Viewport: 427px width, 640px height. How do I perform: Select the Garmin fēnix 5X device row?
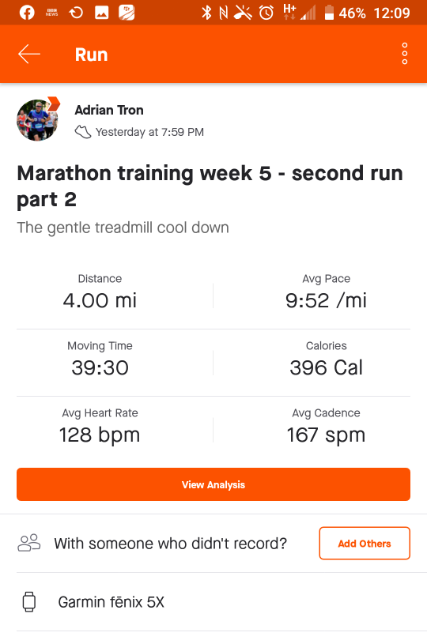pyautogui.click(x=214, y=602)
